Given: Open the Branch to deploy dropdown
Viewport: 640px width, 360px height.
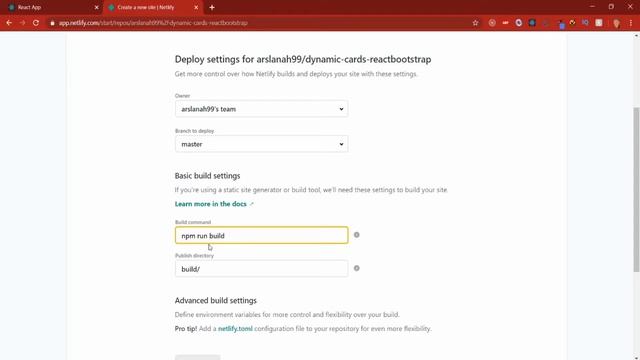Looking at the screenshot, I should (x=261, y=144).
